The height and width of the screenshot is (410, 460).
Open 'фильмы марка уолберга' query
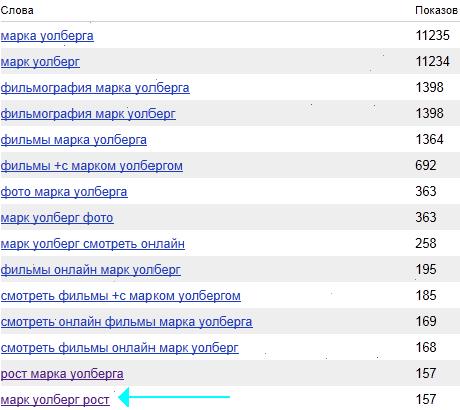click(x=74, y=140)
